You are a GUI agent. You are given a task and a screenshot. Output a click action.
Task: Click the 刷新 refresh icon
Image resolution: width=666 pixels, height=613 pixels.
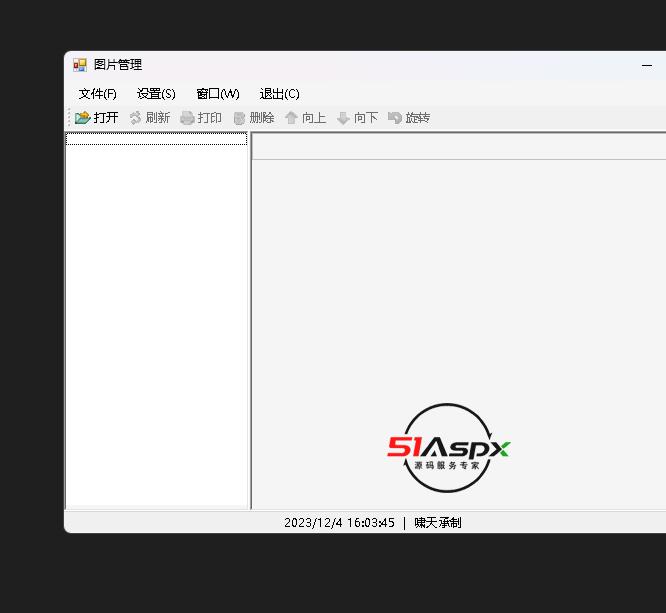[x=135, y=118]
